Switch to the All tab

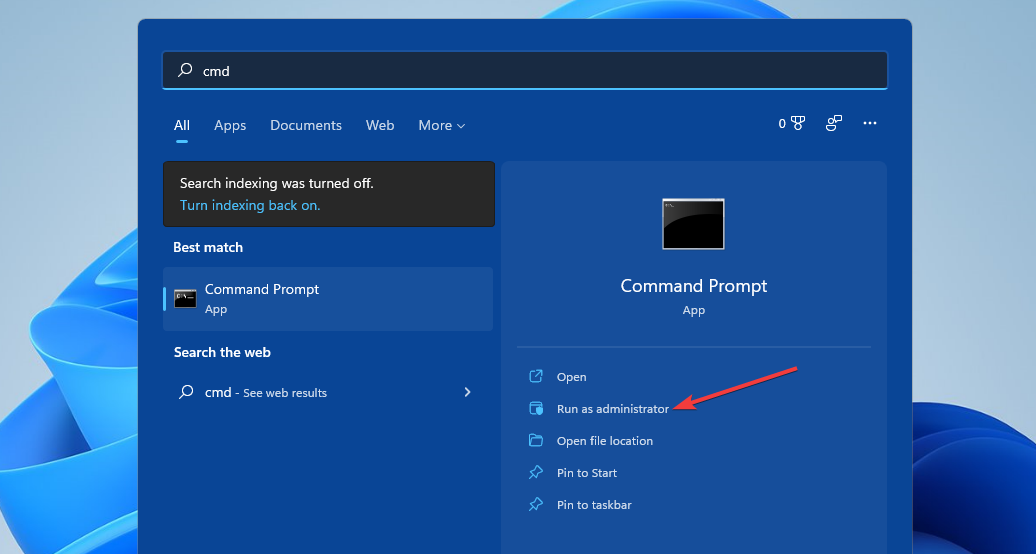(x=182, y=125)
